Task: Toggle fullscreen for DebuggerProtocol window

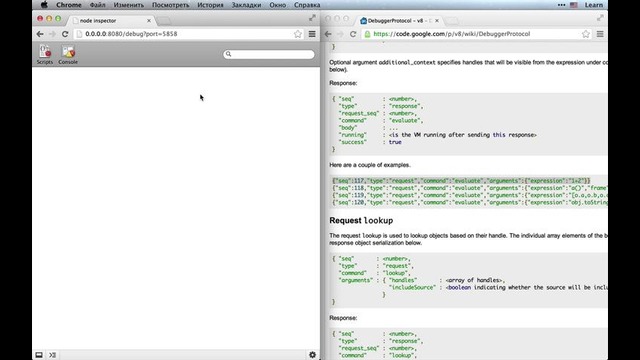Action: point(600,18)
